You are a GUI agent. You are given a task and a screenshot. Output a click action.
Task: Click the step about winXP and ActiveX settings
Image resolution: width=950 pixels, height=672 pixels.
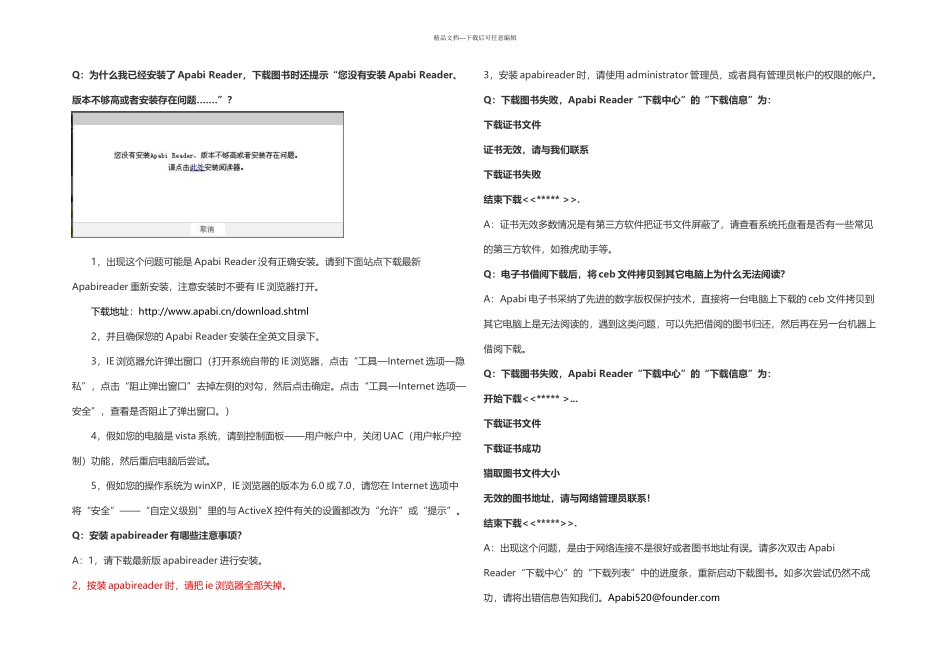[267, 498]
